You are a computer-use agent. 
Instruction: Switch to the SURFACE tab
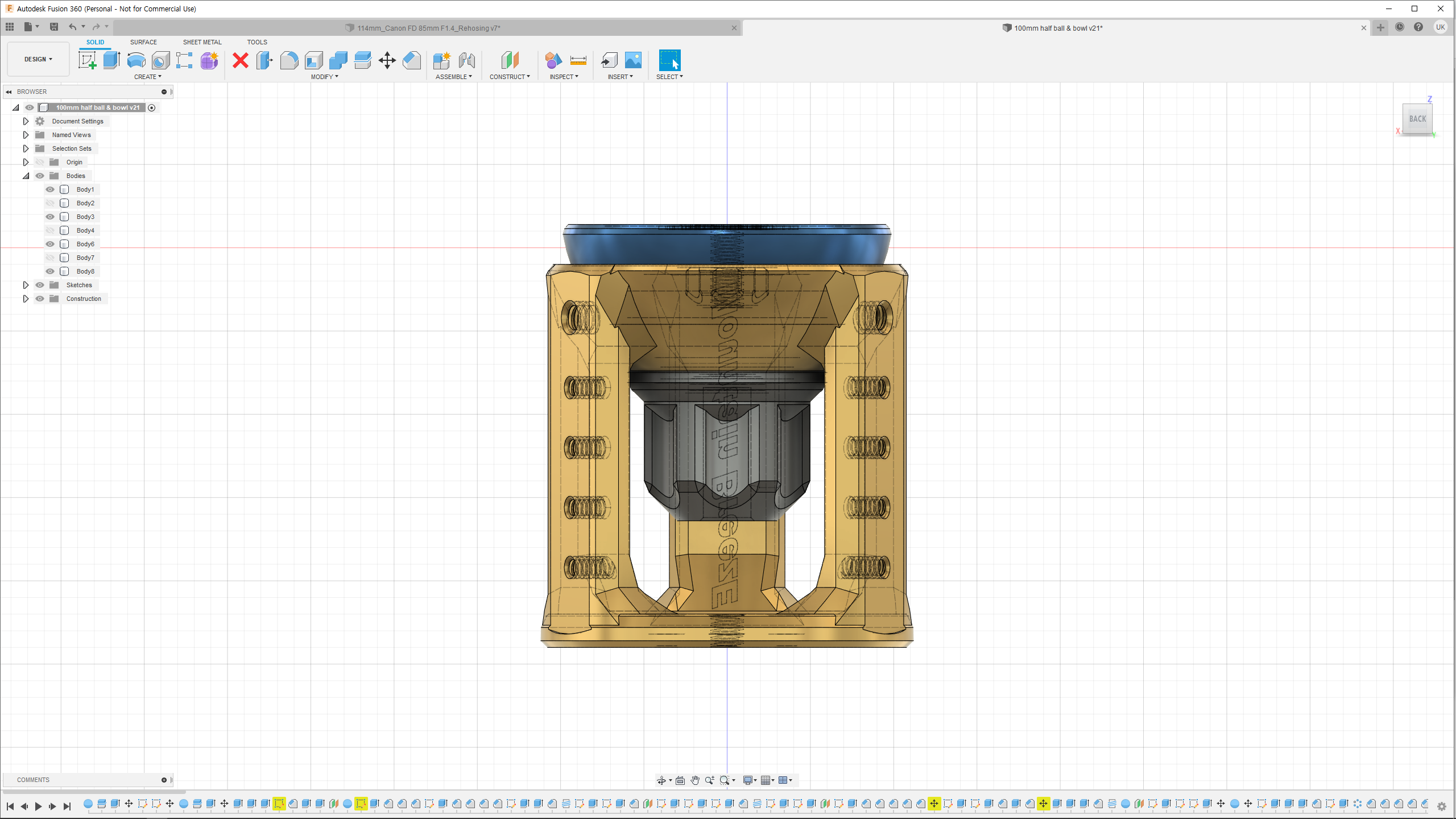143,42
